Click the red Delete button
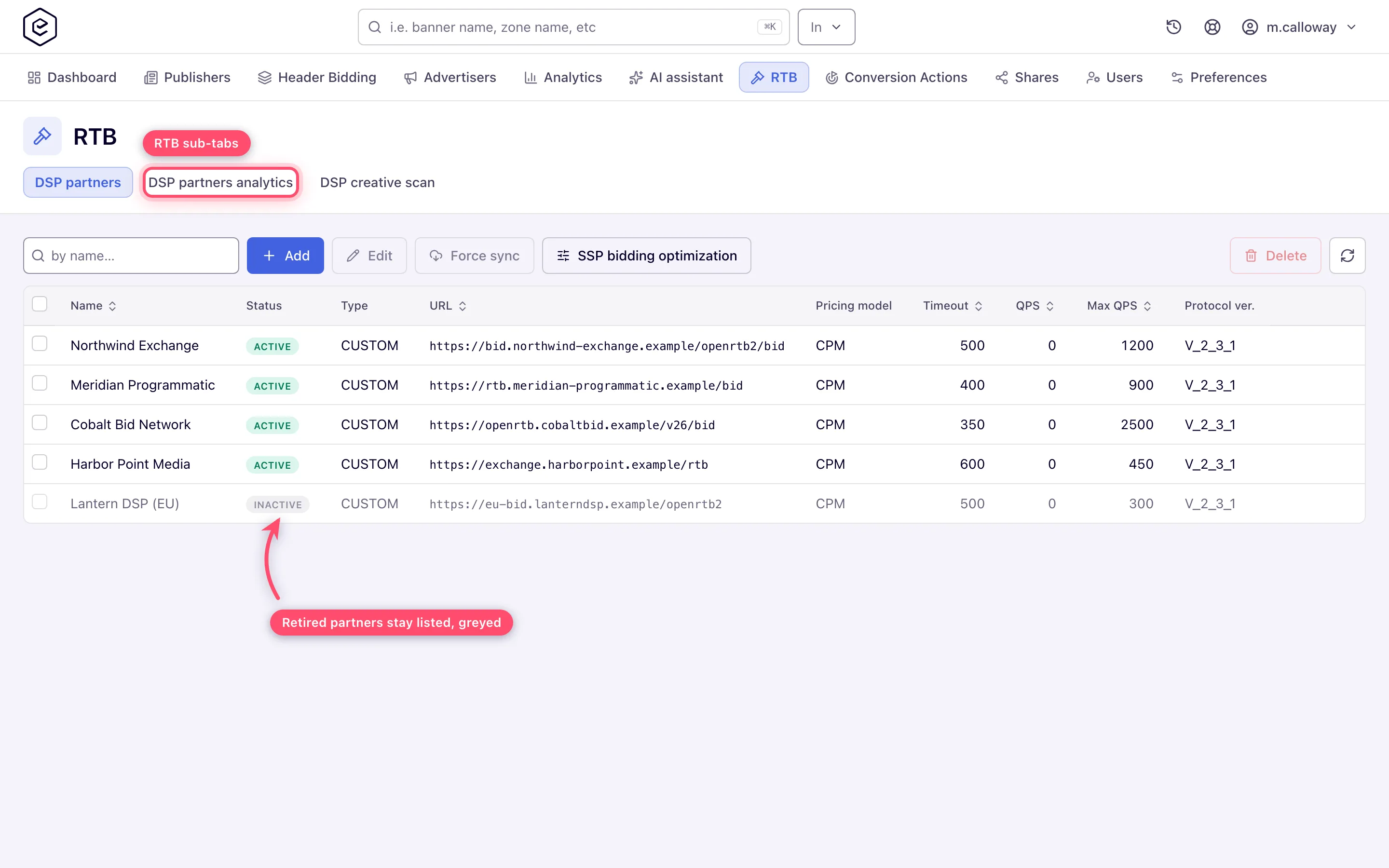Image resolution: width=1389 pixels, height=868 pixels. tap(1275, 256)
